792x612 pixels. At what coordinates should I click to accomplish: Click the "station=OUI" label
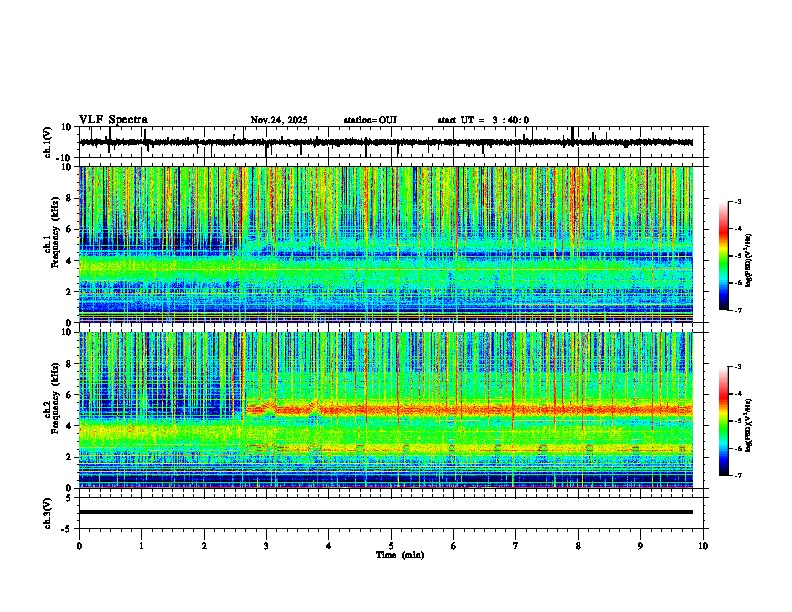[370, 120]
